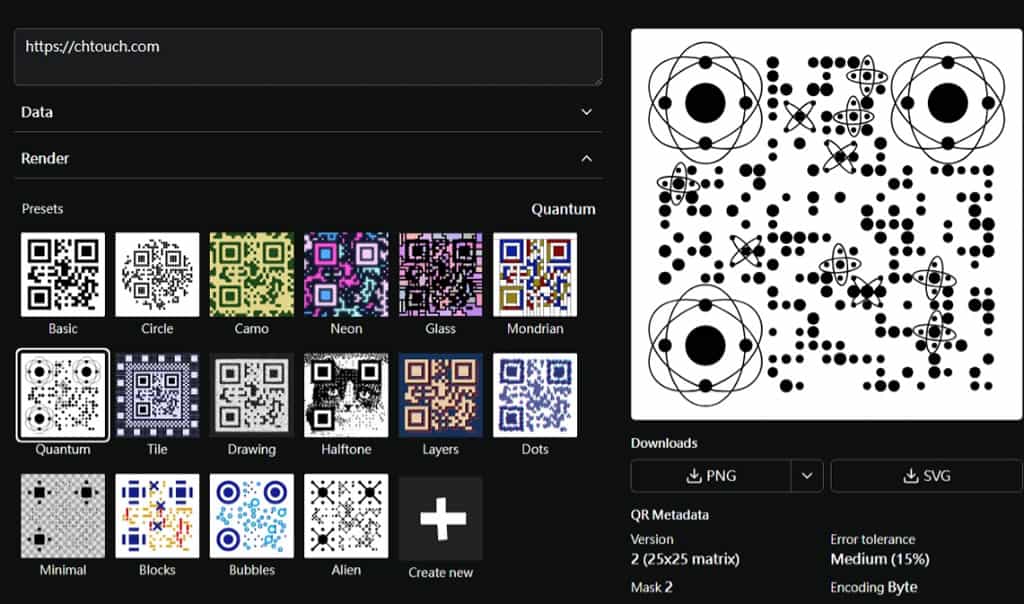
Task: Click the "Presets" heading label
Action: (42, 209)
